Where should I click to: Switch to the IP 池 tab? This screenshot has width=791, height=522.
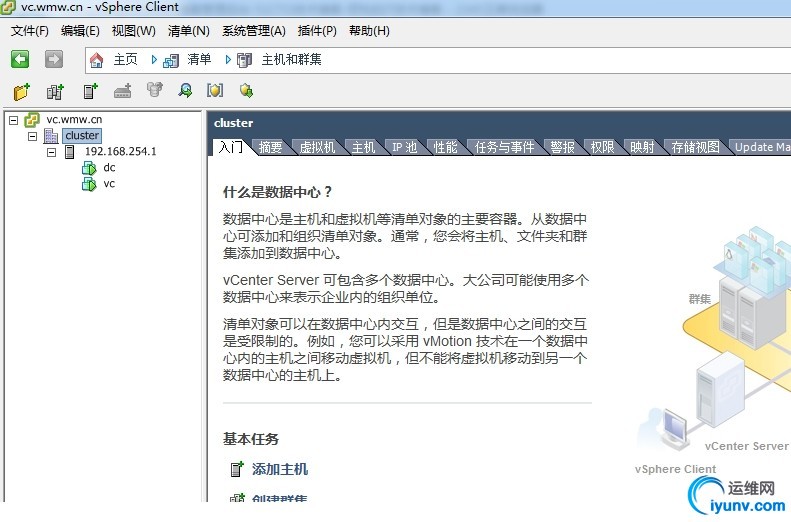point(405,147)
